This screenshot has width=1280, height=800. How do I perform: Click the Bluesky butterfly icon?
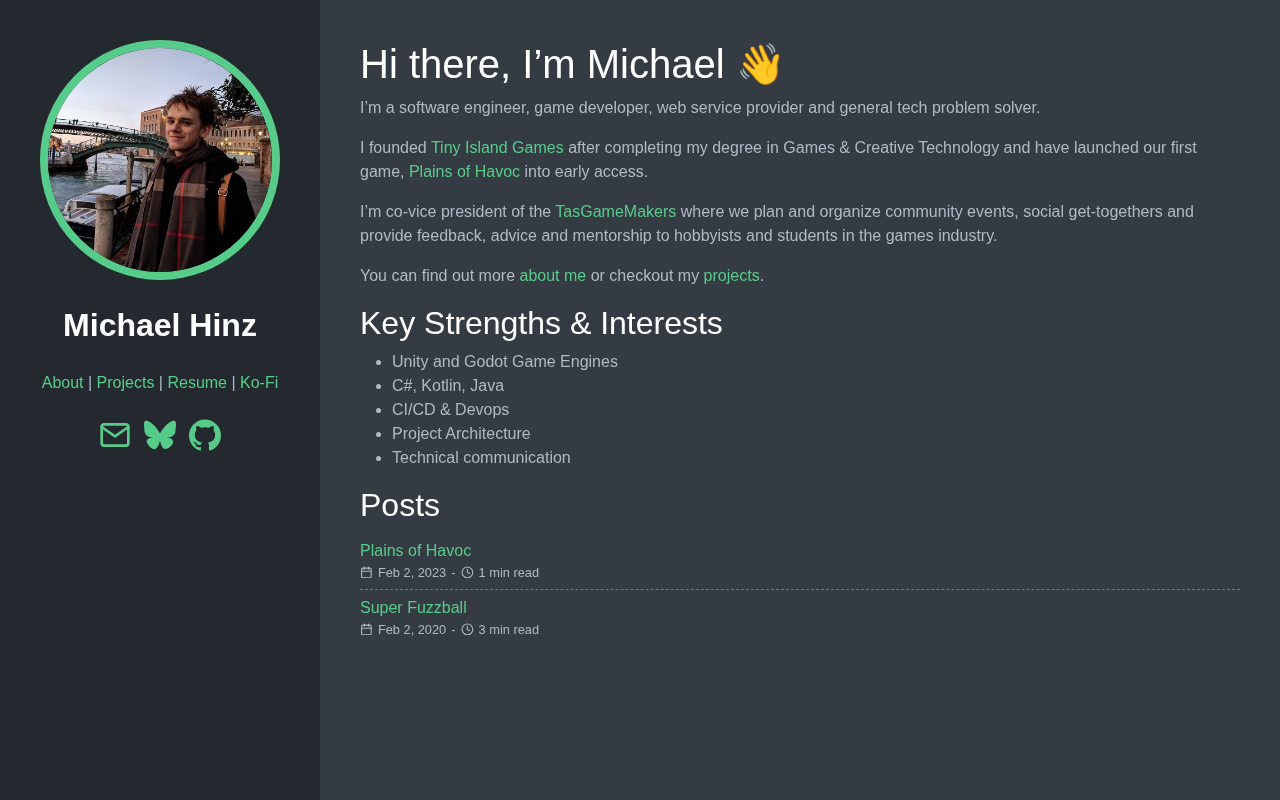[160, 435]
